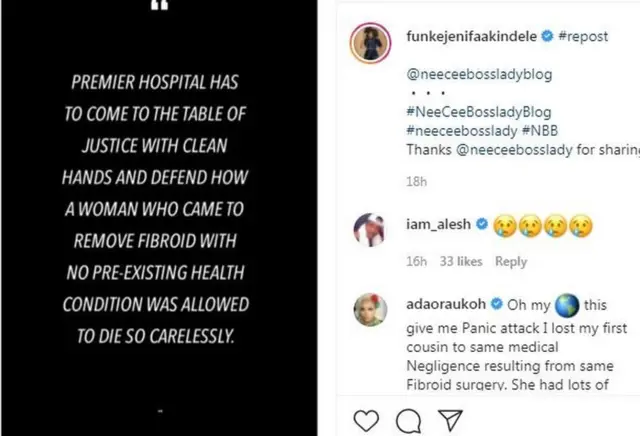Visit the @neeceebossladyblog mention
640x436 pixels.
point(479,74)
